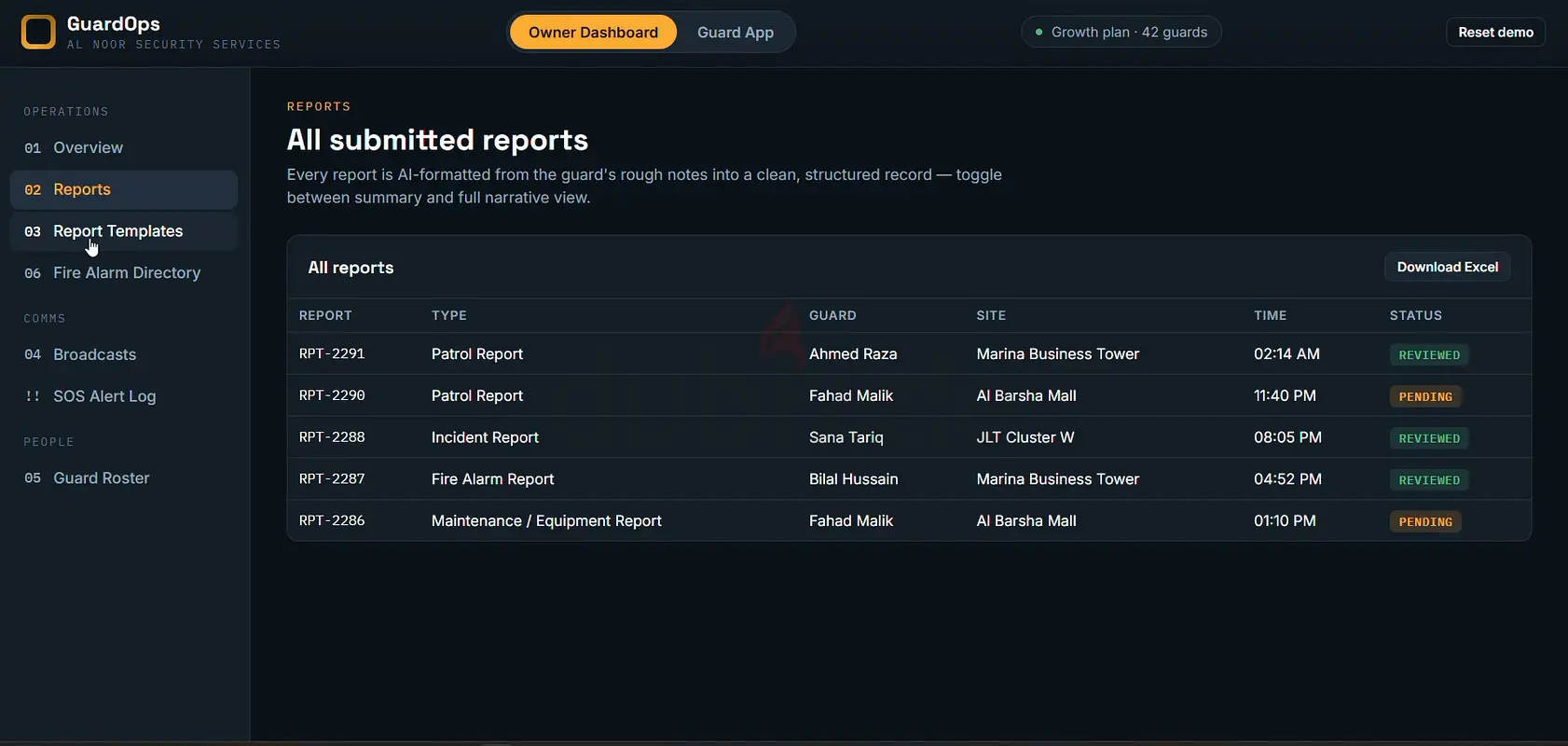The width and height of the screenshot is (1568, 746).
Task: Click PENDING badge for RPT-2286
Action: tap(1425, 522)
